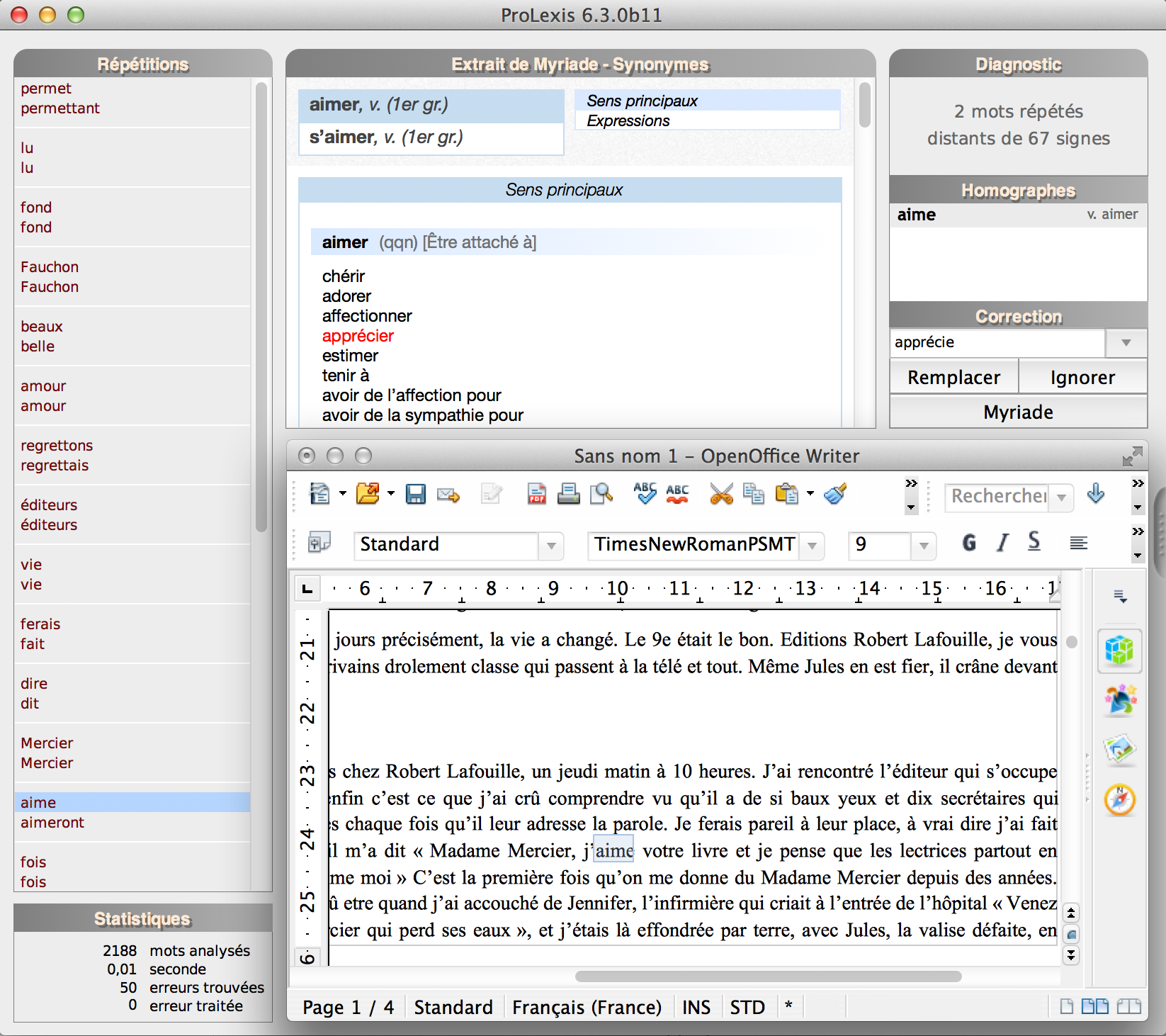The width and height of the screenshot is (1166, 1036).
Task: Select 'Expressions' section
Action: (707, 120)
